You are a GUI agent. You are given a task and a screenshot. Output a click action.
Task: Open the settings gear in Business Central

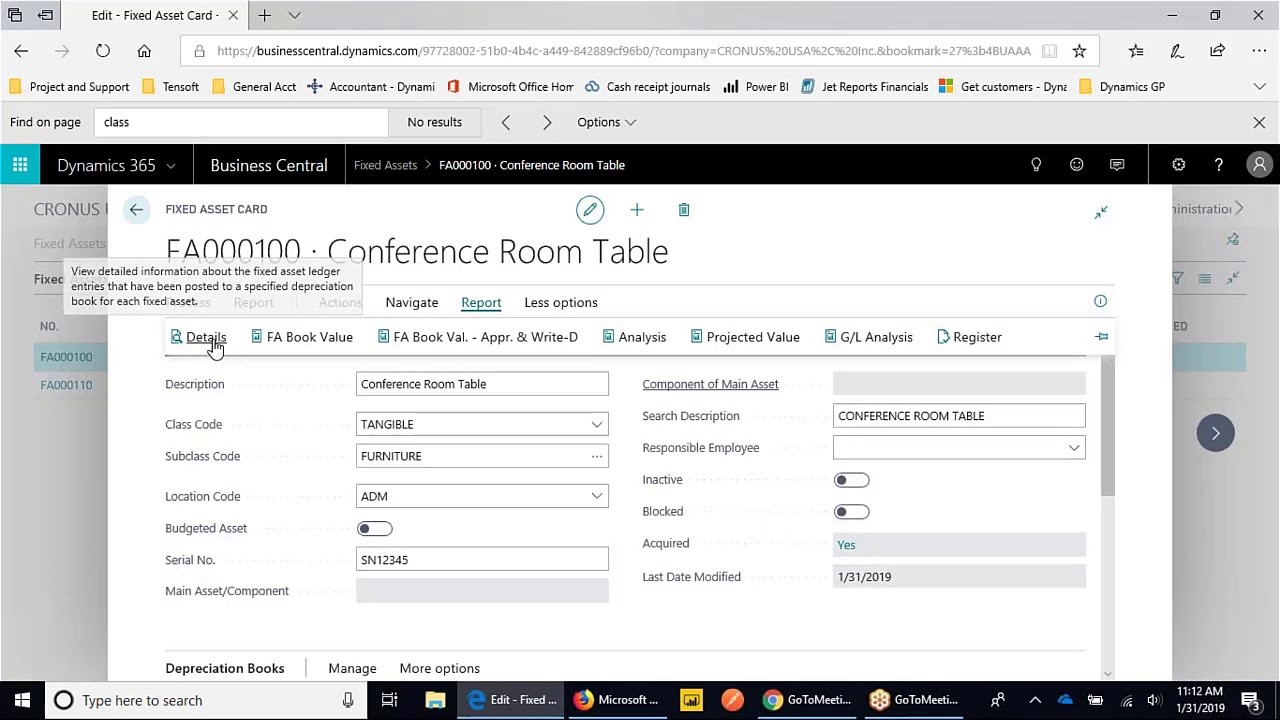(x=1178, y=165)
